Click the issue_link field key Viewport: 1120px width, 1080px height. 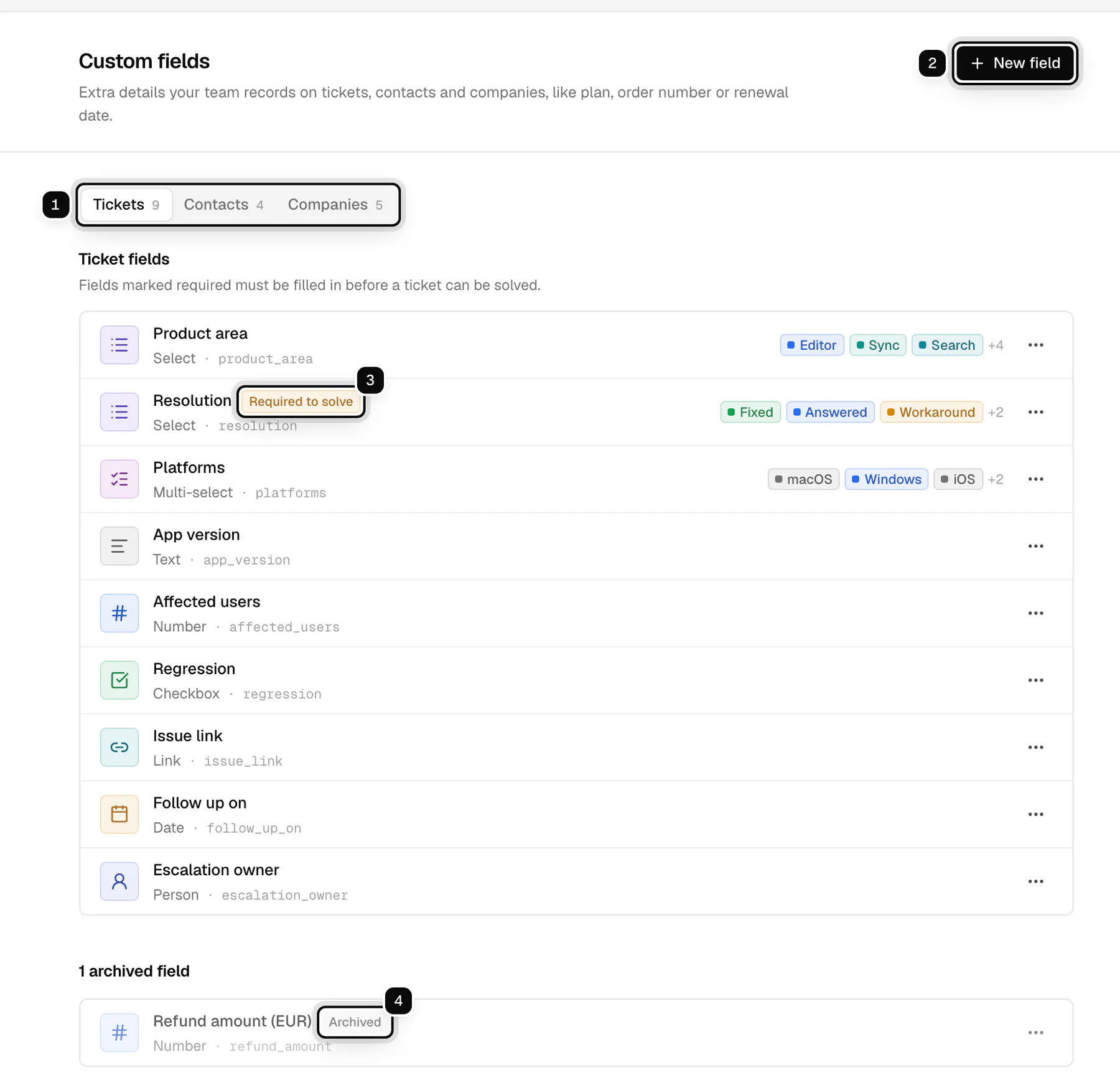243,761
